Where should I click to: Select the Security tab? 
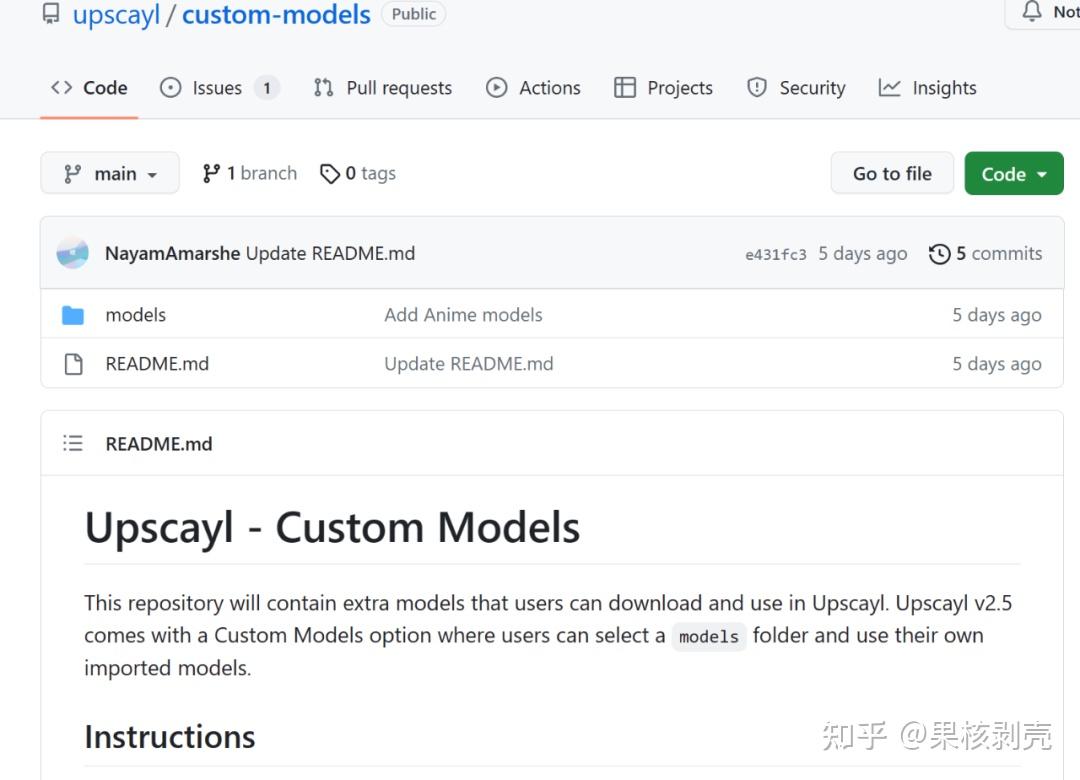coord(795,88)
